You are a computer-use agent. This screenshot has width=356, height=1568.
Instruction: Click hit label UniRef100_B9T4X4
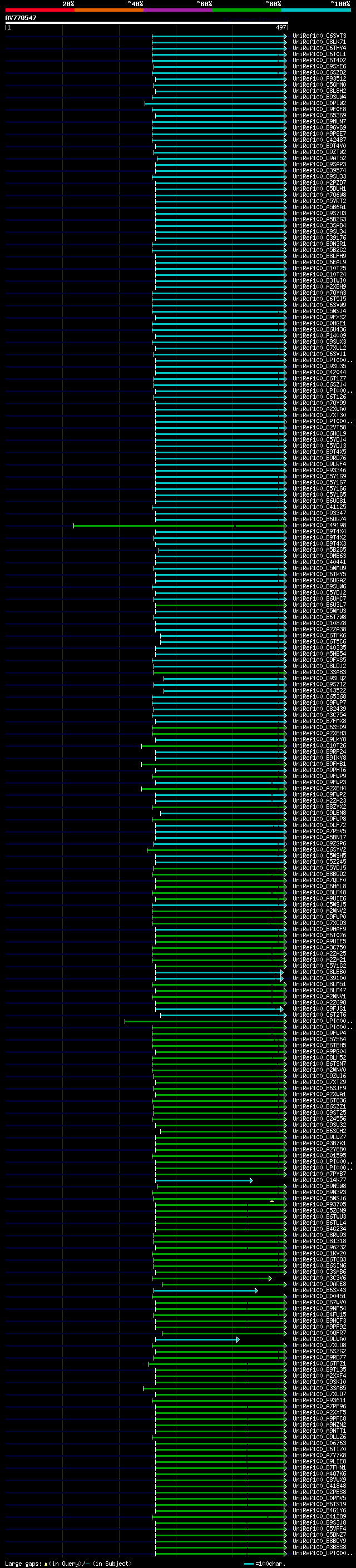coord(319,531)
